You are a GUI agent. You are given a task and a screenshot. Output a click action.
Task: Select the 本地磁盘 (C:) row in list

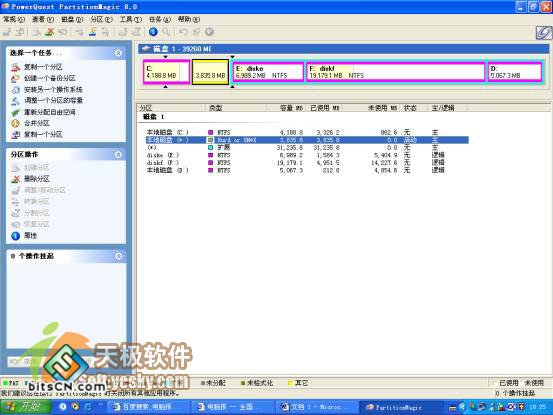tap(307, 132)
